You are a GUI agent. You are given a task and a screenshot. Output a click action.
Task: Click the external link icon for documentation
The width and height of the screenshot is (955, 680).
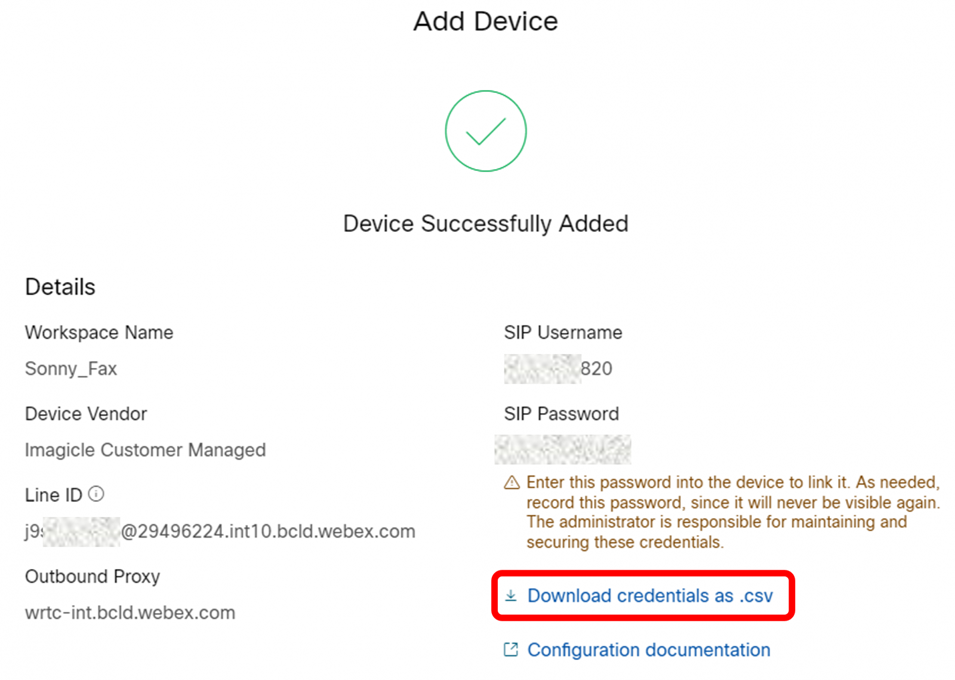click(511, 650)
